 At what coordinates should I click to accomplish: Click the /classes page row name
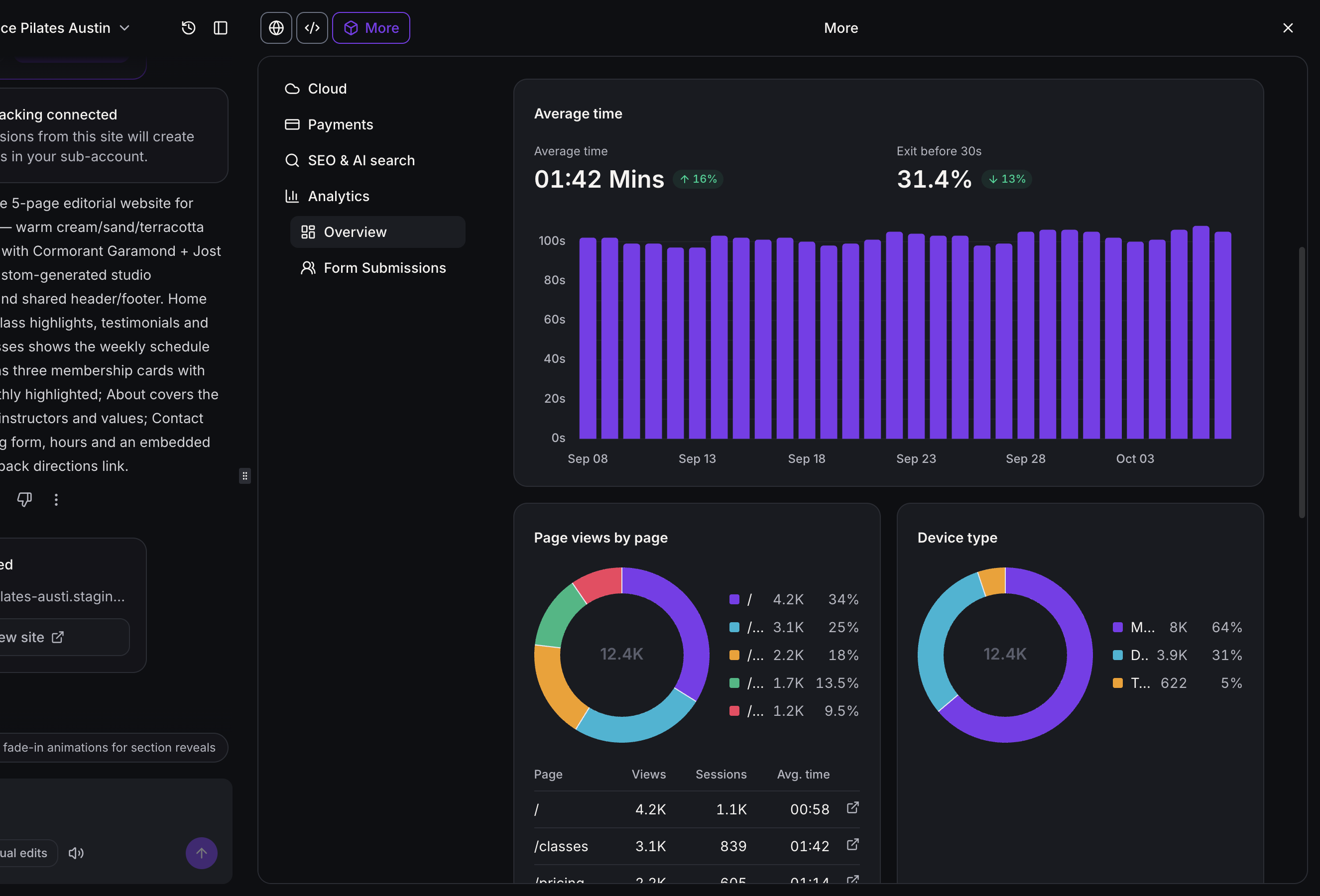coord(561,846)
